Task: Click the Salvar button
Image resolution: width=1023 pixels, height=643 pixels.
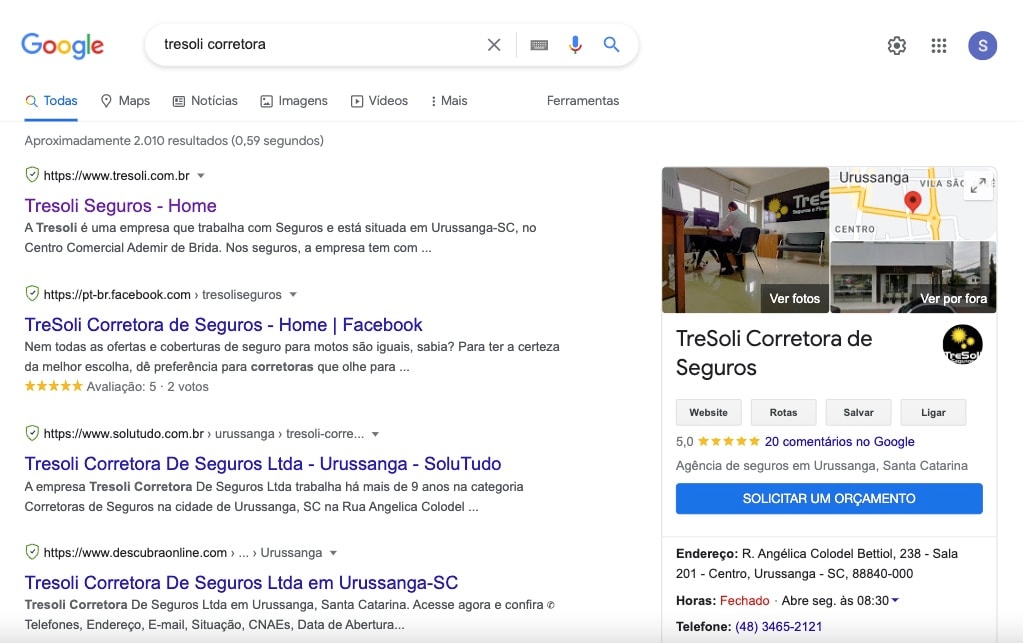Action: point(859,412)
